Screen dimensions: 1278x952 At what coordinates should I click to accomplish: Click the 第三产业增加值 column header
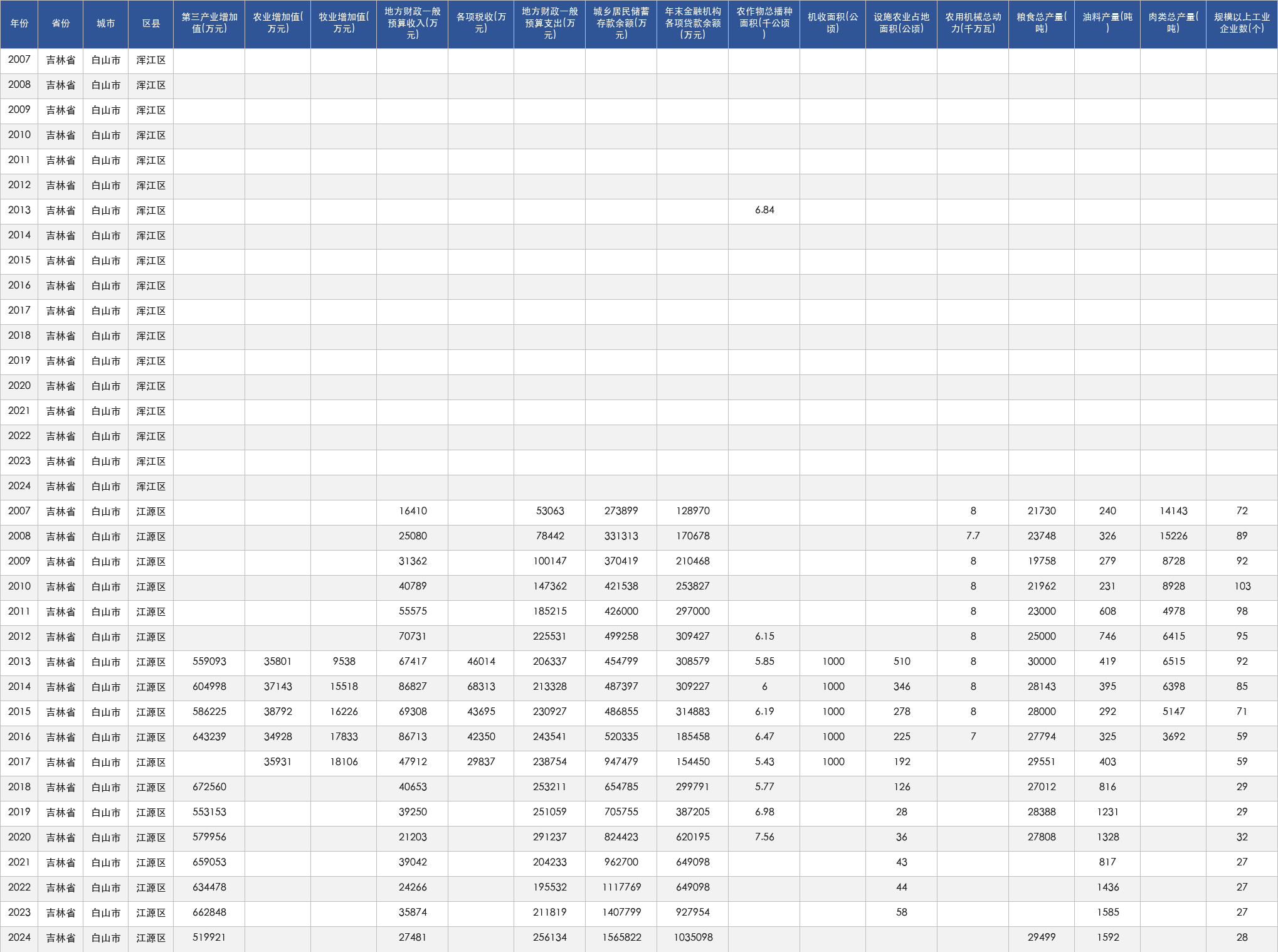pos(209,24)
